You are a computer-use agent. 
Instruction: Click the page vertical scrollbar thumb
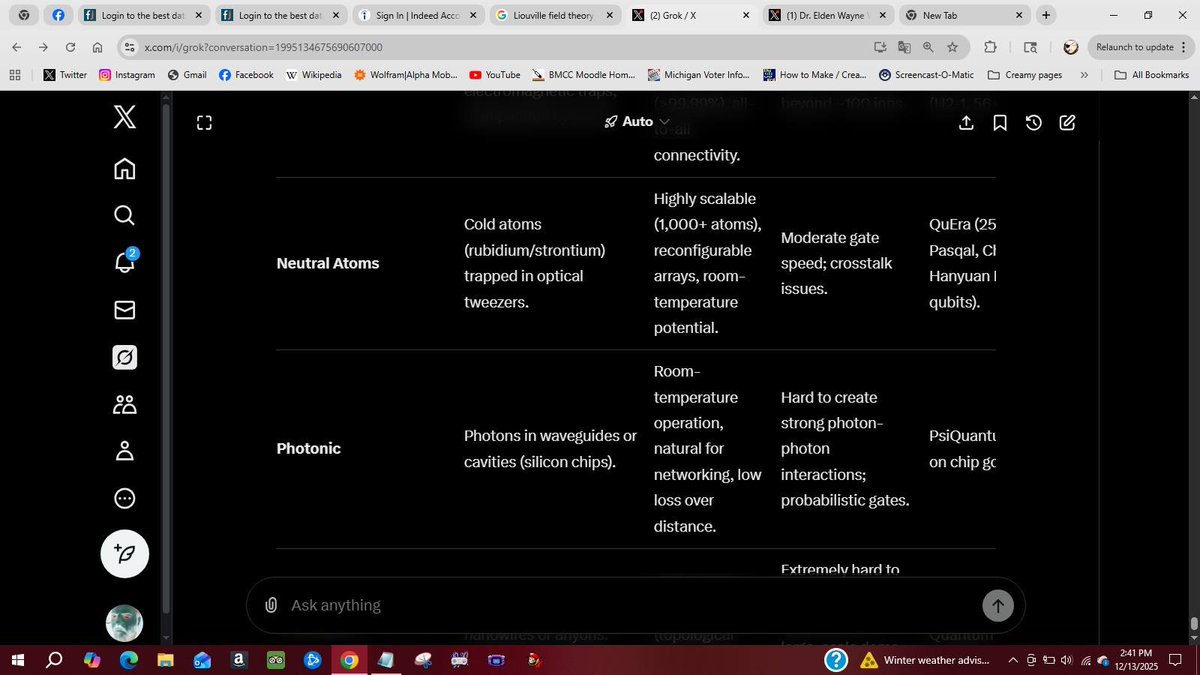click(1193, 624)
